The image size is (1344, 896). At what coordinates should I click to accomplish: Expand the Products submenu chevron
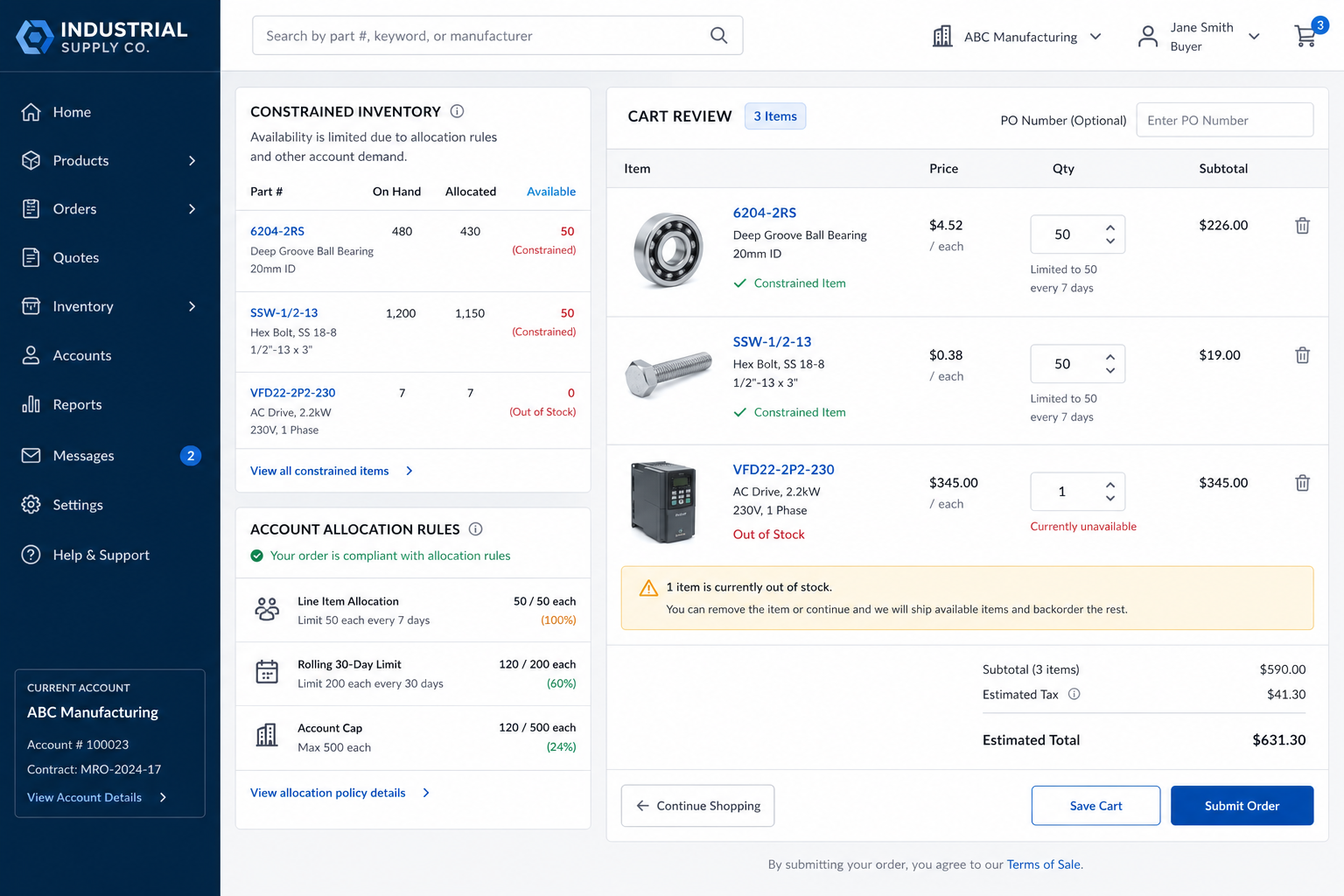[192, 161]
